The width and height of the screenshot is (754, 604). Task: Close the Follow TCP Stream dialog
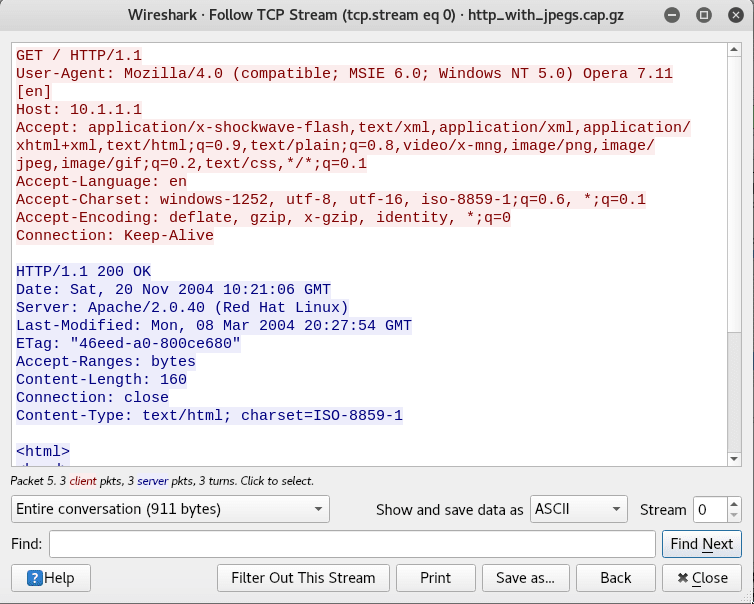click(702, 578)
